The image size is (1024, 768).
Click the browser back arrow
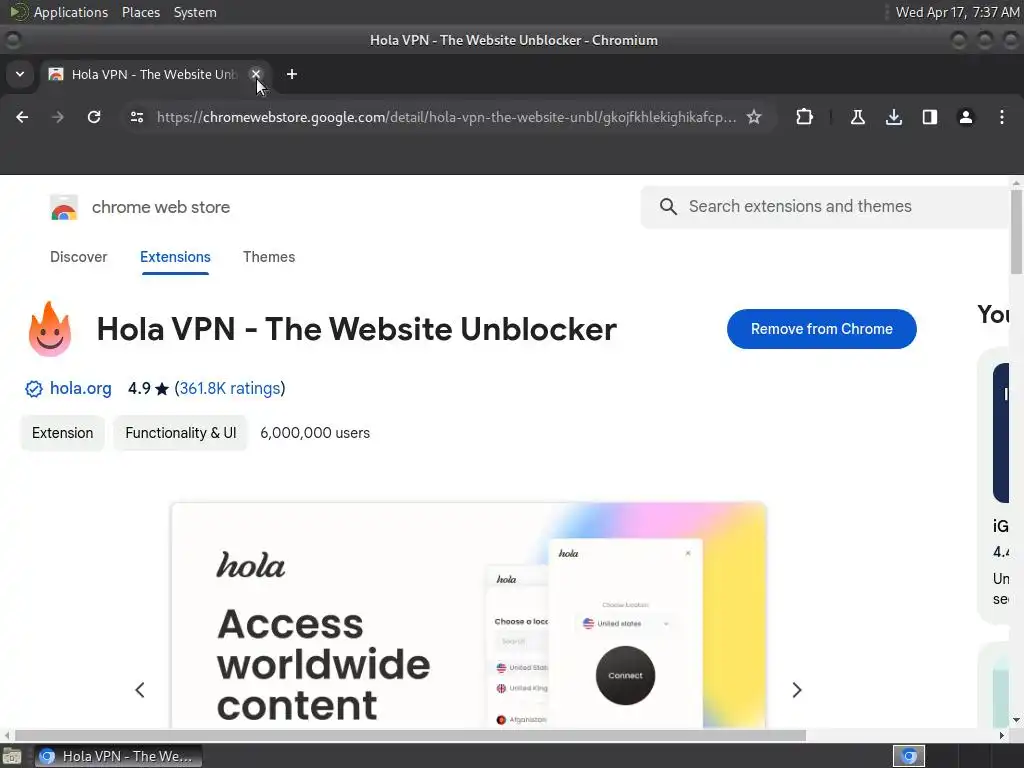tap(22, 117)
